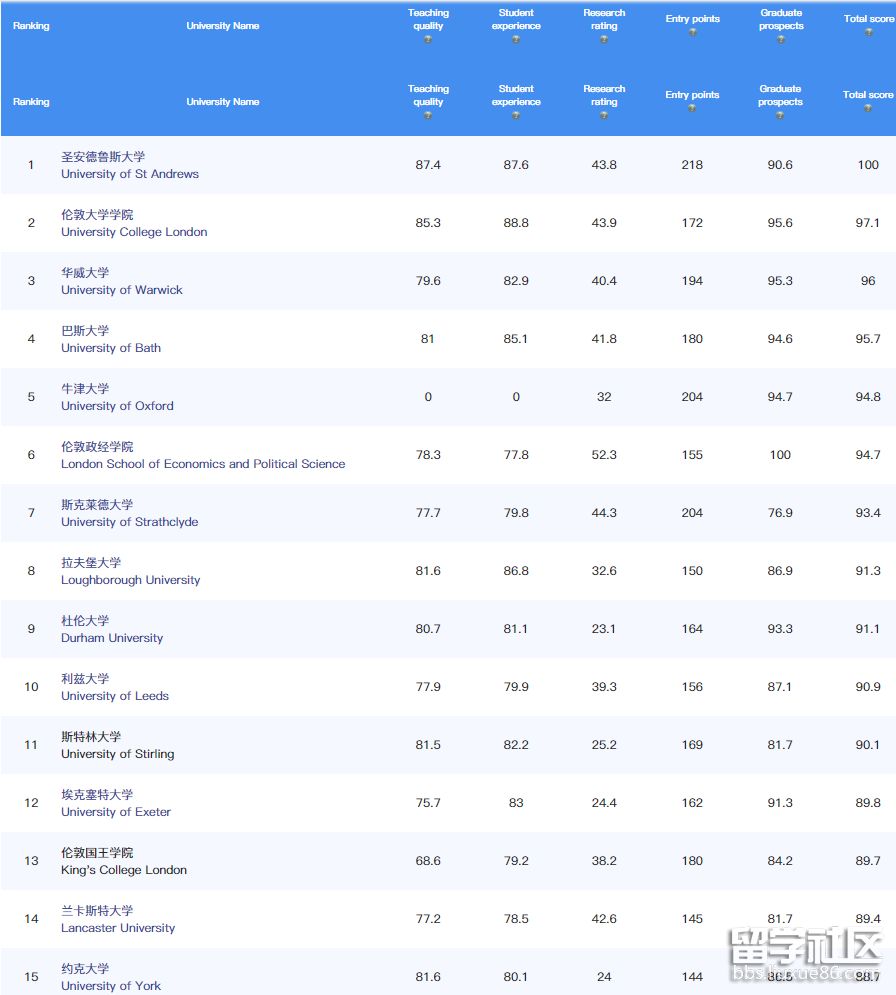This screenshot has width=896, height=995.
Task: Open the University of Leeds link
Action: [115, 696]
